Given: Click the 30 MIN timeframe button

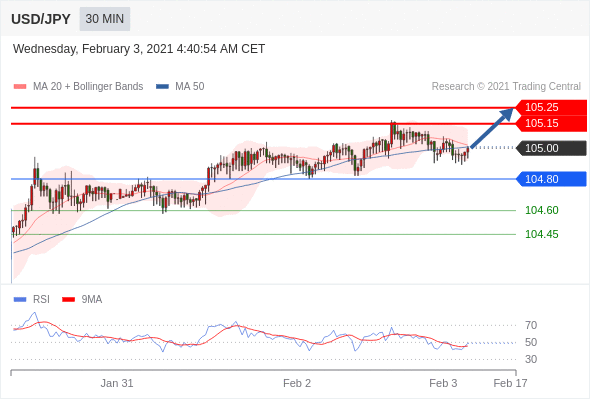Looking at the screenshot, I should (105, 19).
